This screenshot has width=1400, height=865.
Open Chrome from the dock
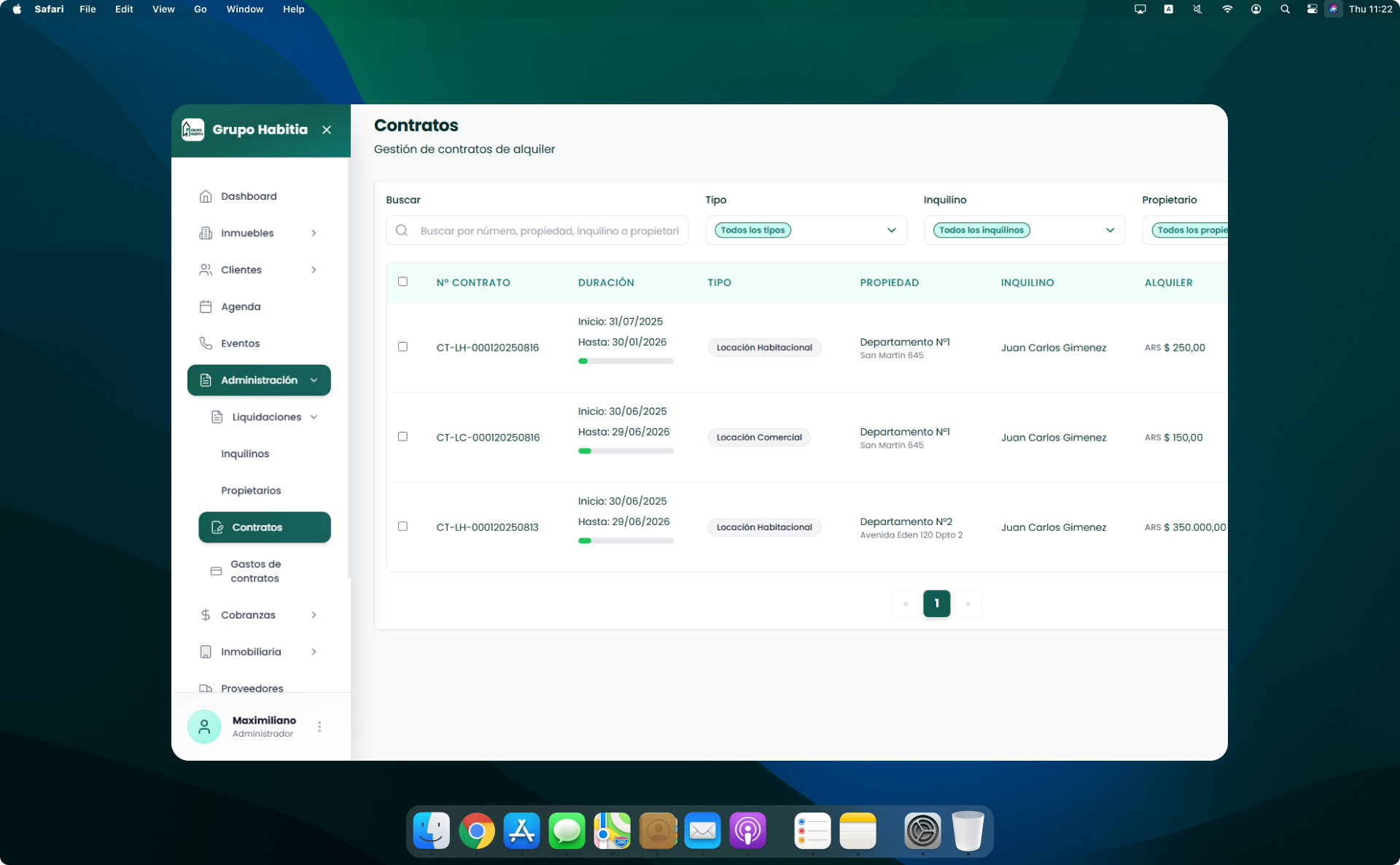[x=477, y=831]
